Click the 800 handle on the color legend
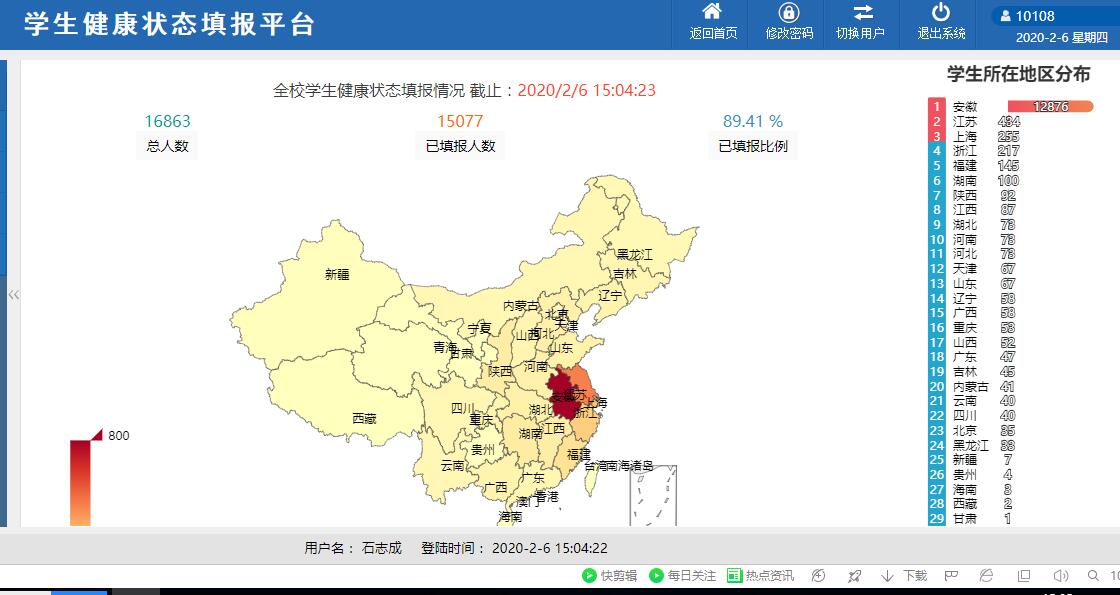 [97, 434]
